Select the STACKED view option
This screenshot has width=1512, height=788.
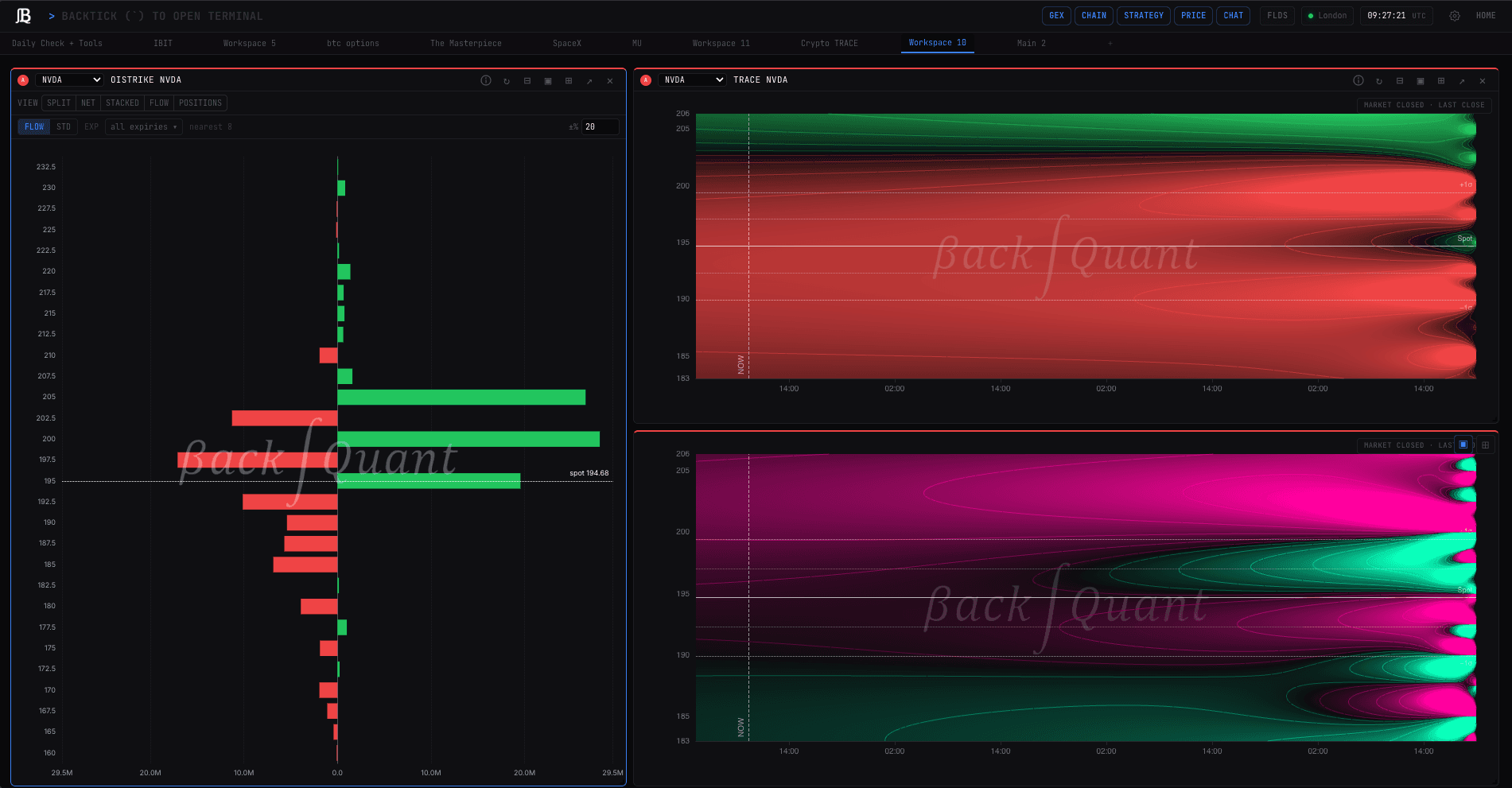122,103
